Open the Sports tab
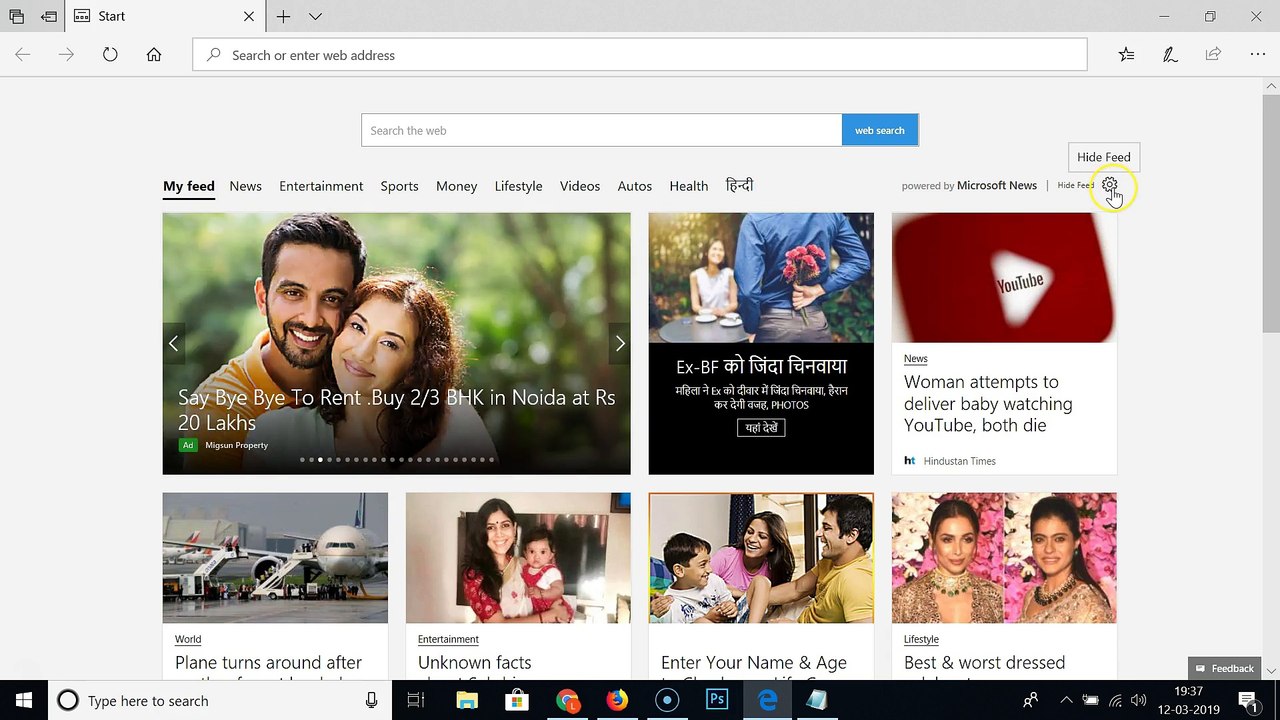Image resolution: width=1280 pixels, height=720 pixels. [x=399, y=186]
